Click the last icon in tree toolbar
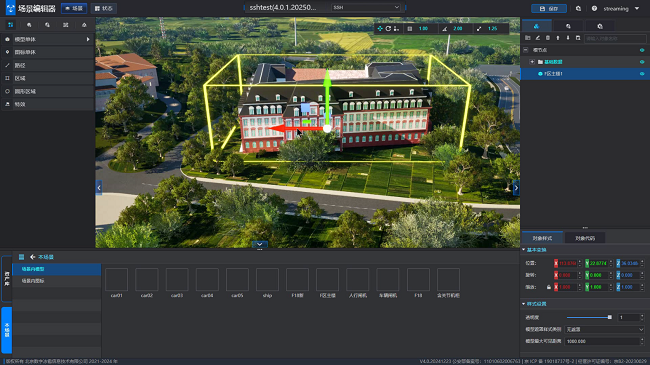 [578, 38]
